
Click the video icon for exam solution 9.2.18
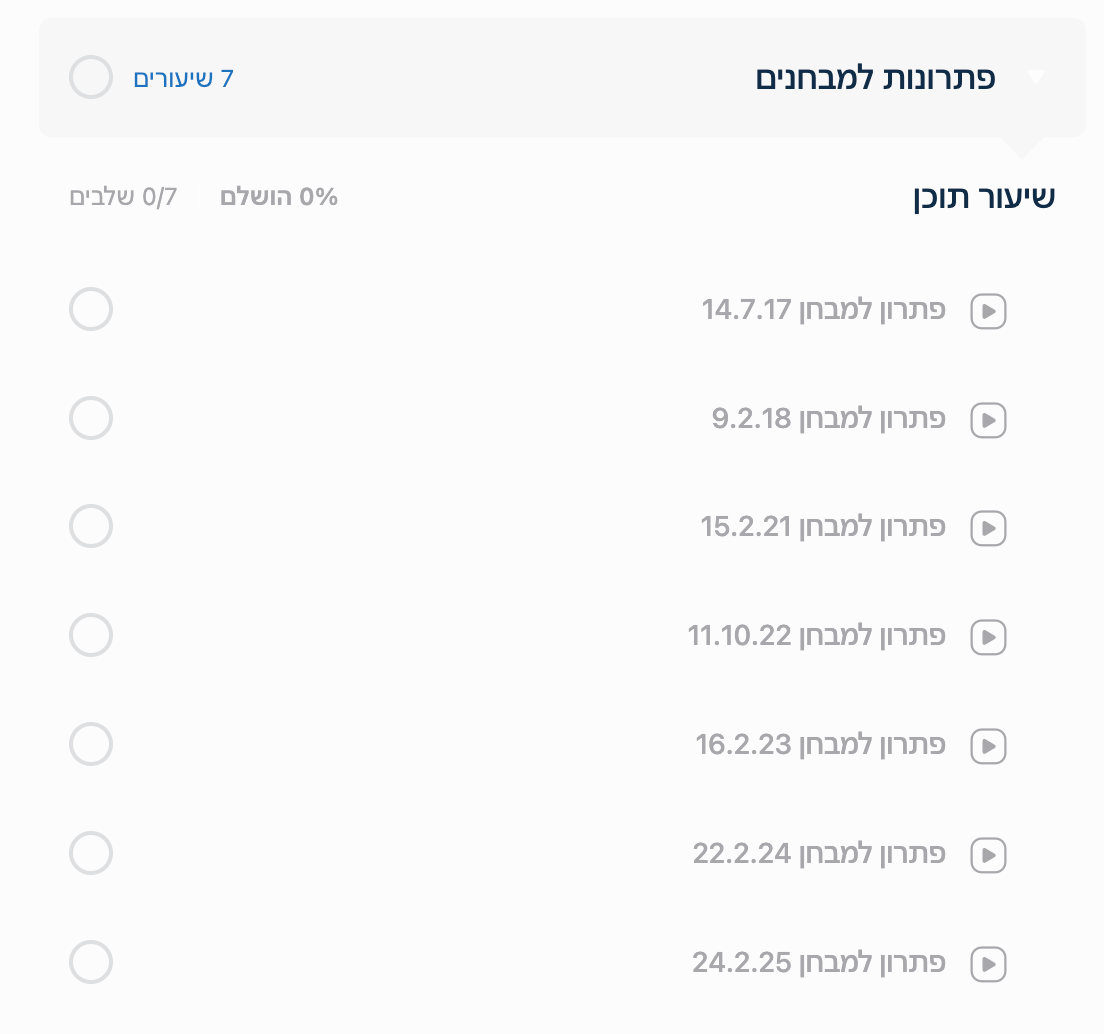988,420
